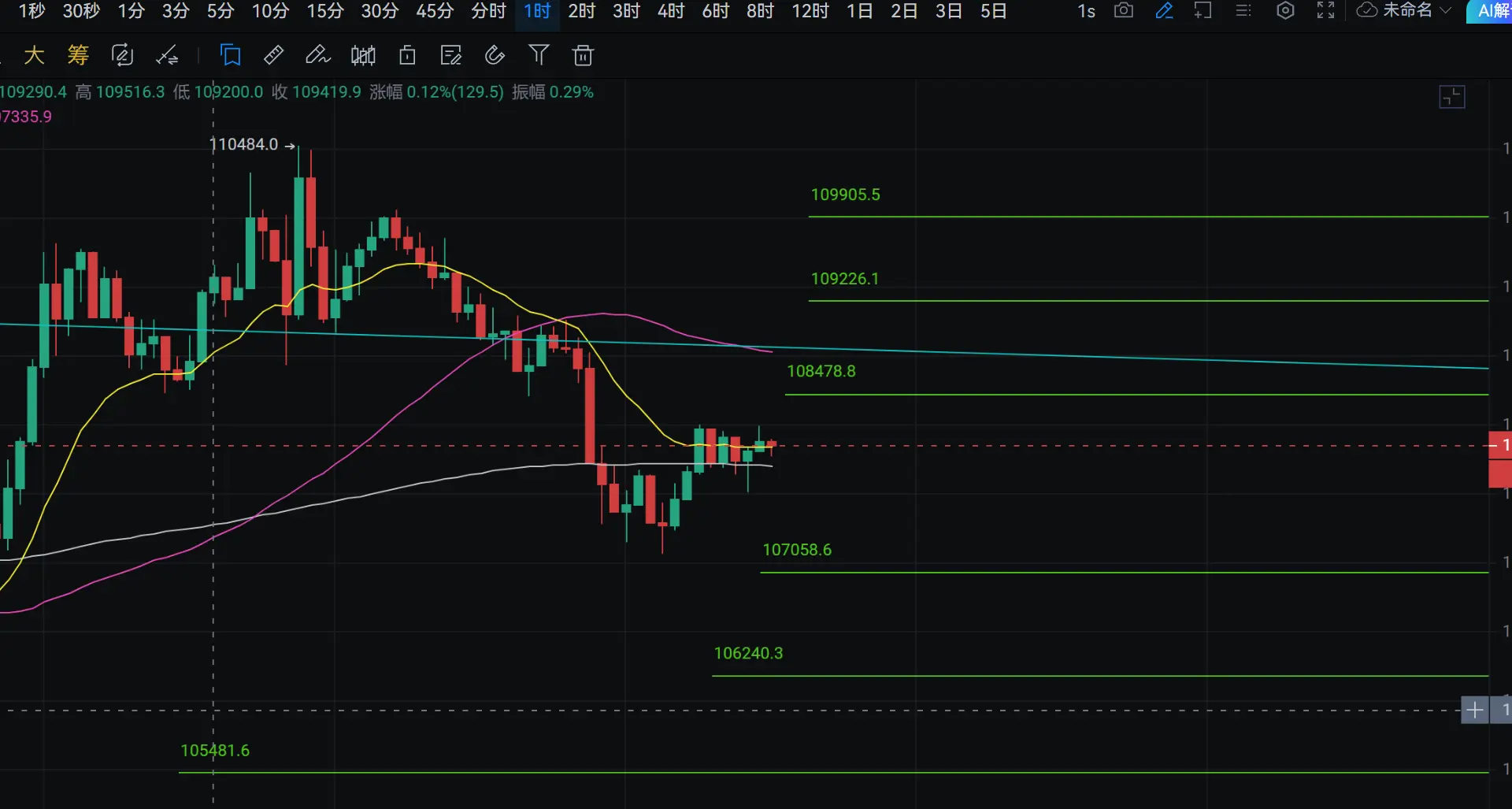1512x809 pixels.
Task: Open the note edit tool icon
Action: (451, 55)
